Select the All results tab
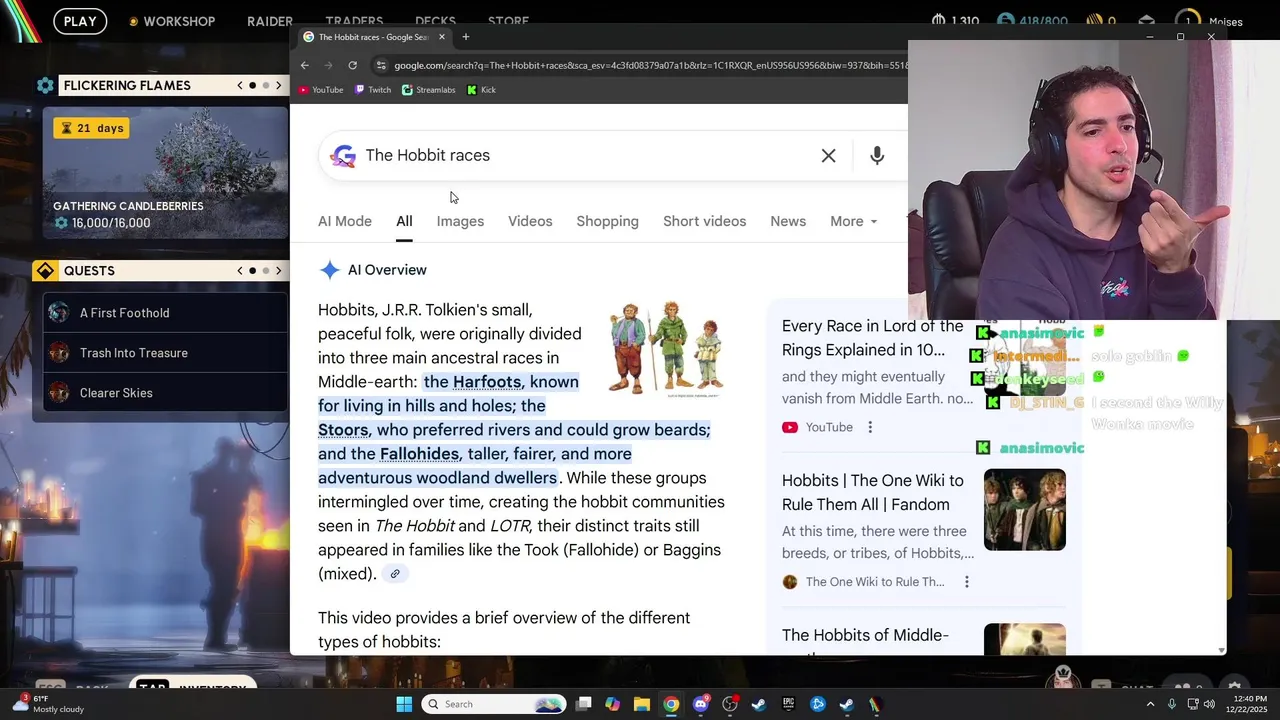 404,221
